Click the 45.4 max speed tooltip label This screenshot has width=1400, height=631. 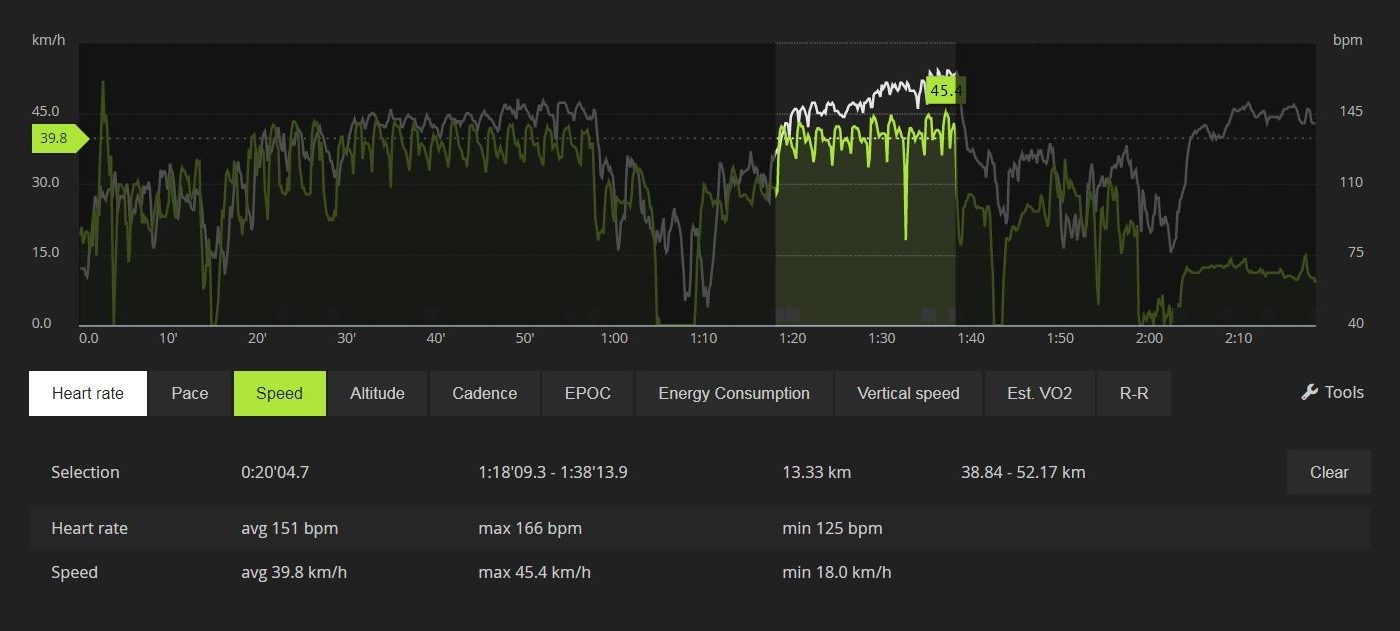[x=945, y=92]
